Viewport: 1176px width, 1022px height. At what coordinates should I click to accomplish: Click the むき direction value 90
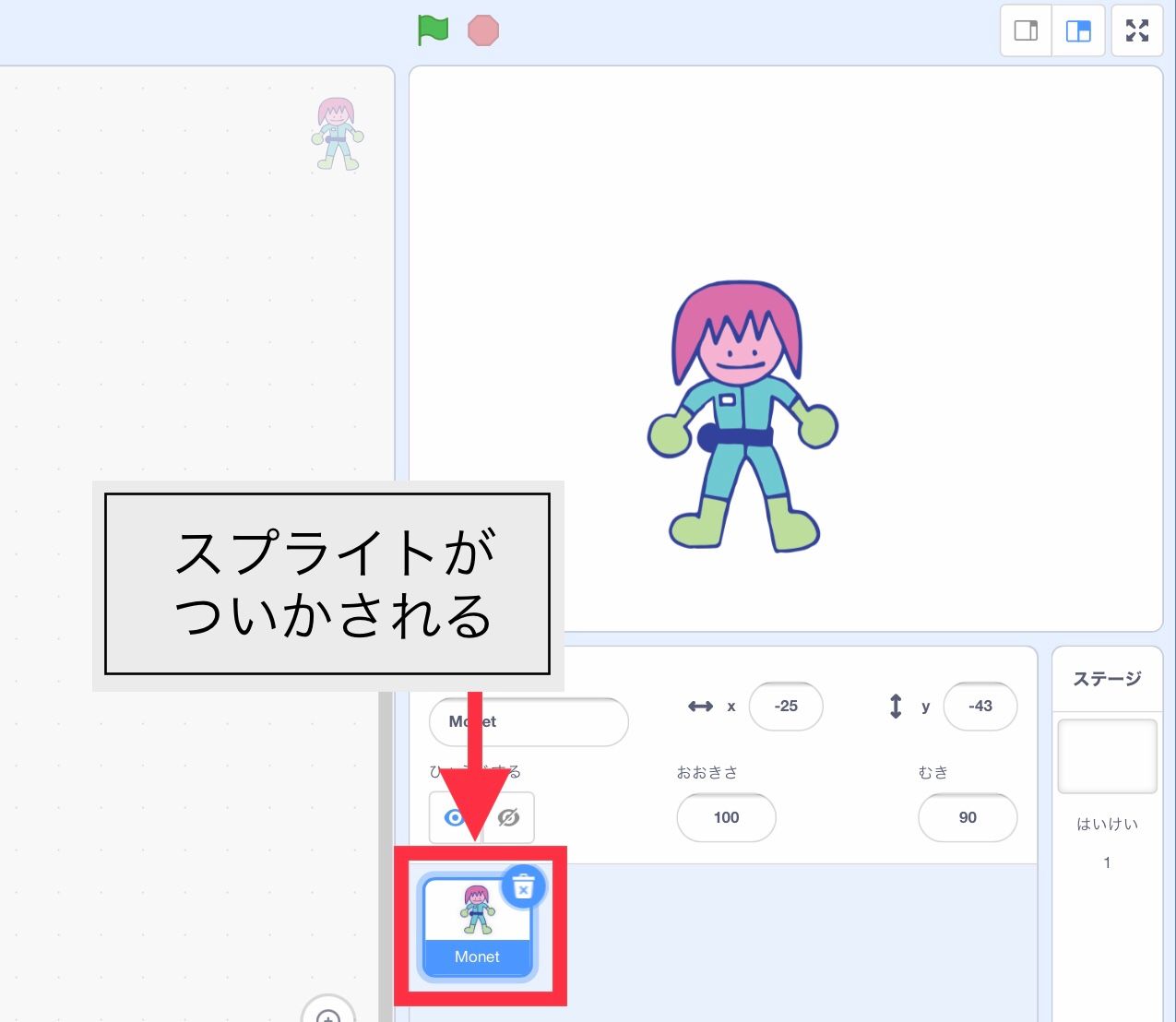click(x=967, y=817)
